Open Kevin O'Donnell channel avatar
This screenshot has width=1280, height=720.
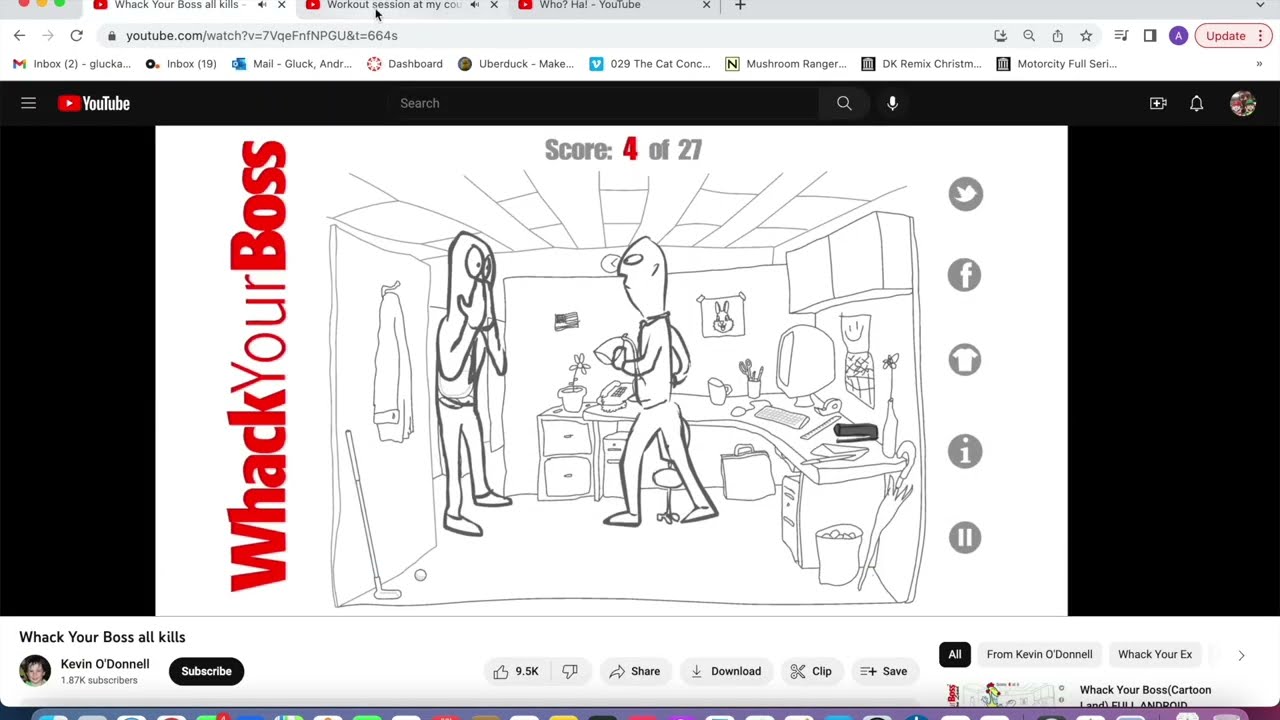(35, 671)
